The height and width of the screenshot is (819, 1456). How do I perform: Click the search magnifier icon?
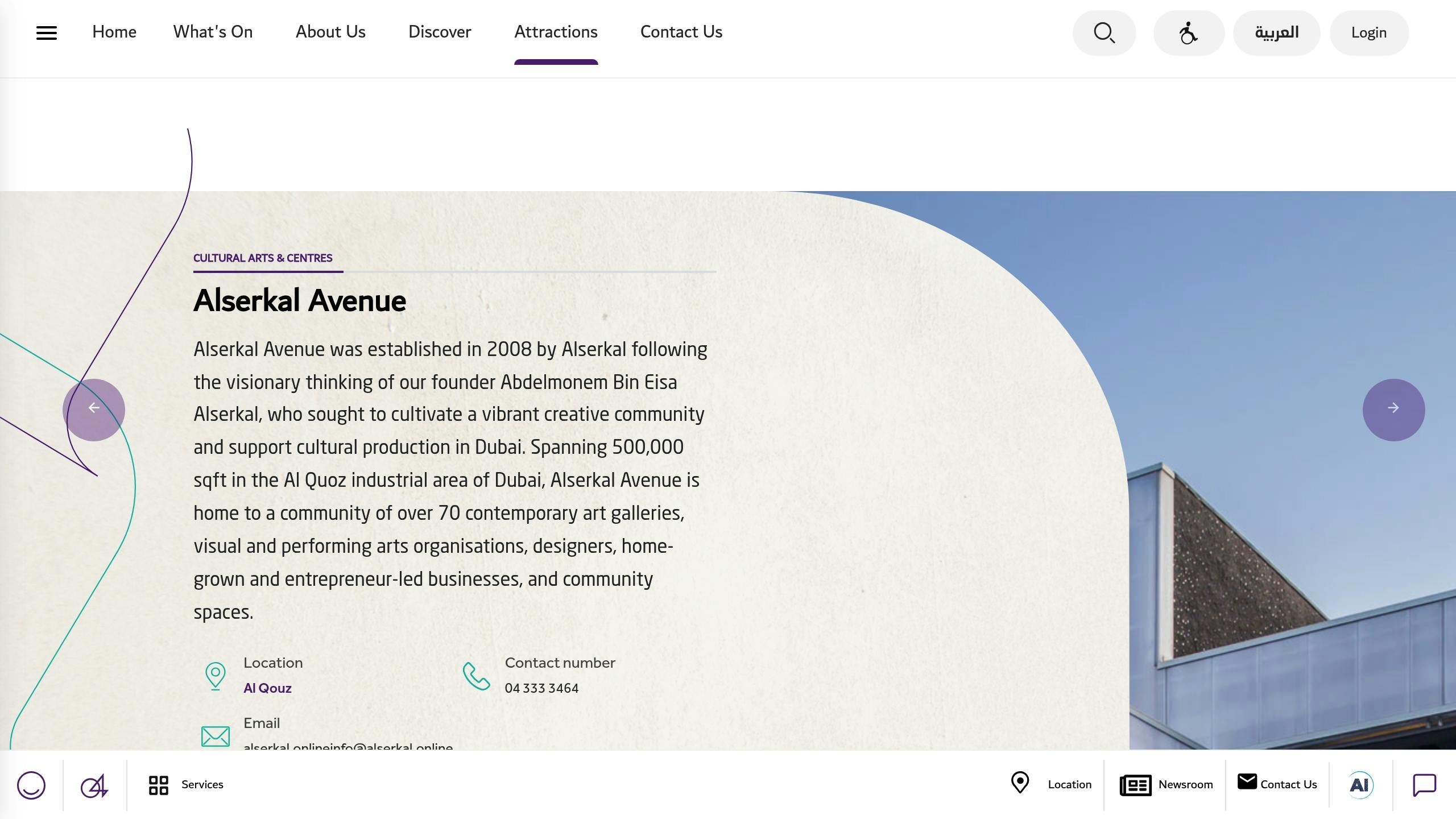click(1104, 33)
